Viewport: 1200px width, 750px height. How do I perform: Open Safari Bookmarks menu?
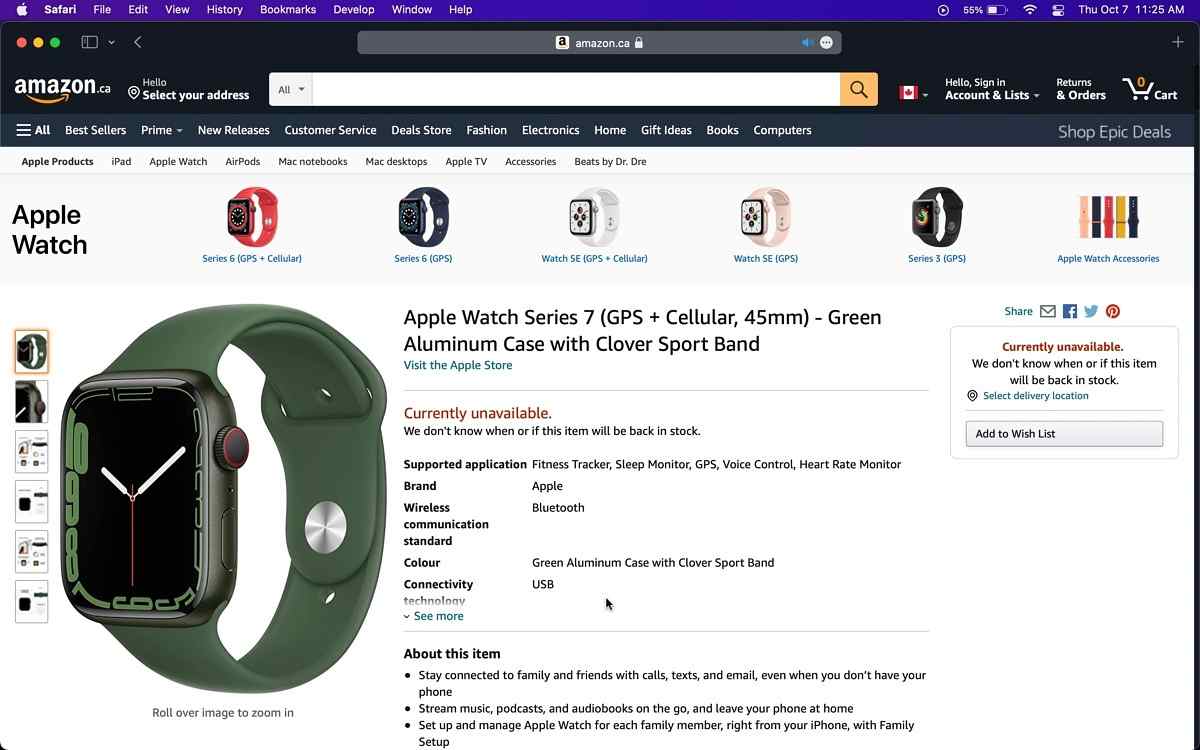coord(288,9)
